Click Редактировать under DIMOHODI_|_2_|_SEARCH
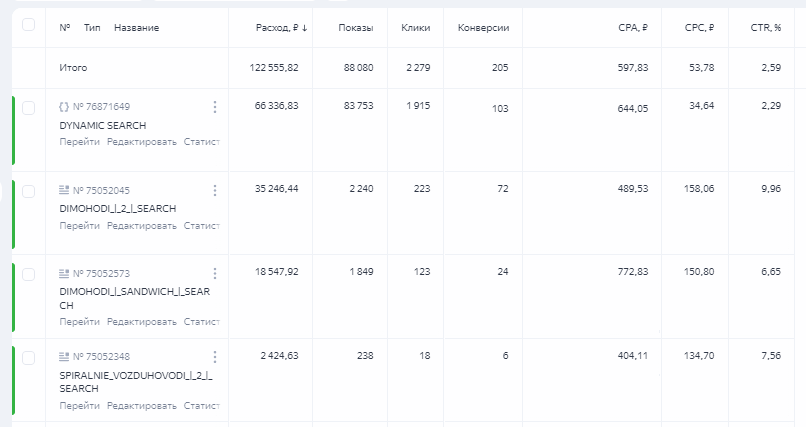This screenshot has width=806, height=427. pyautogui.click(x=142, y=226)
